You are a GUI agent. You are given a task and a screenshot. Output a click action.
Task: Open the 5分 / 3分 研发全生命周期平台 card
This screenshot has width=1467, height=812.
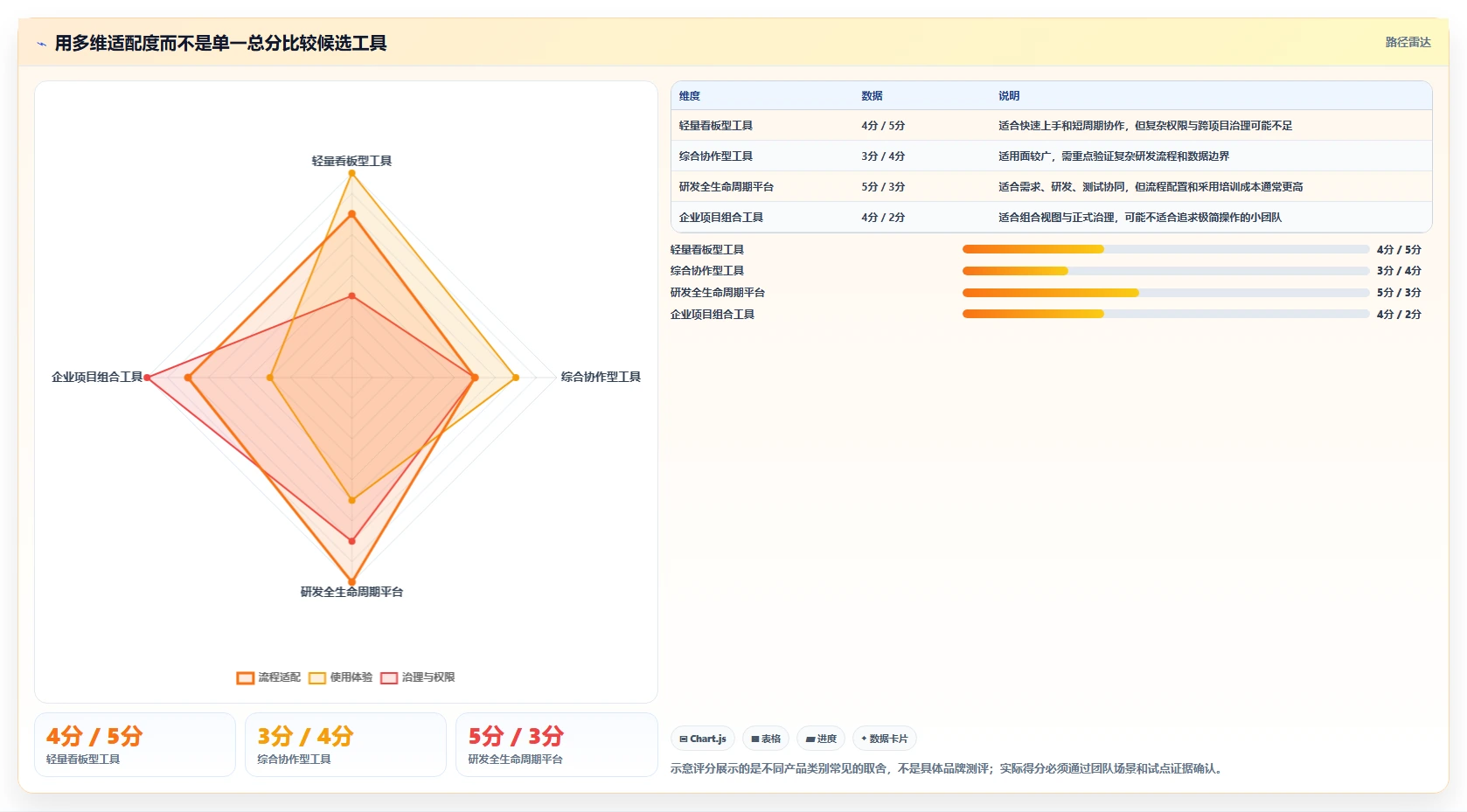[x=557, y=745]
